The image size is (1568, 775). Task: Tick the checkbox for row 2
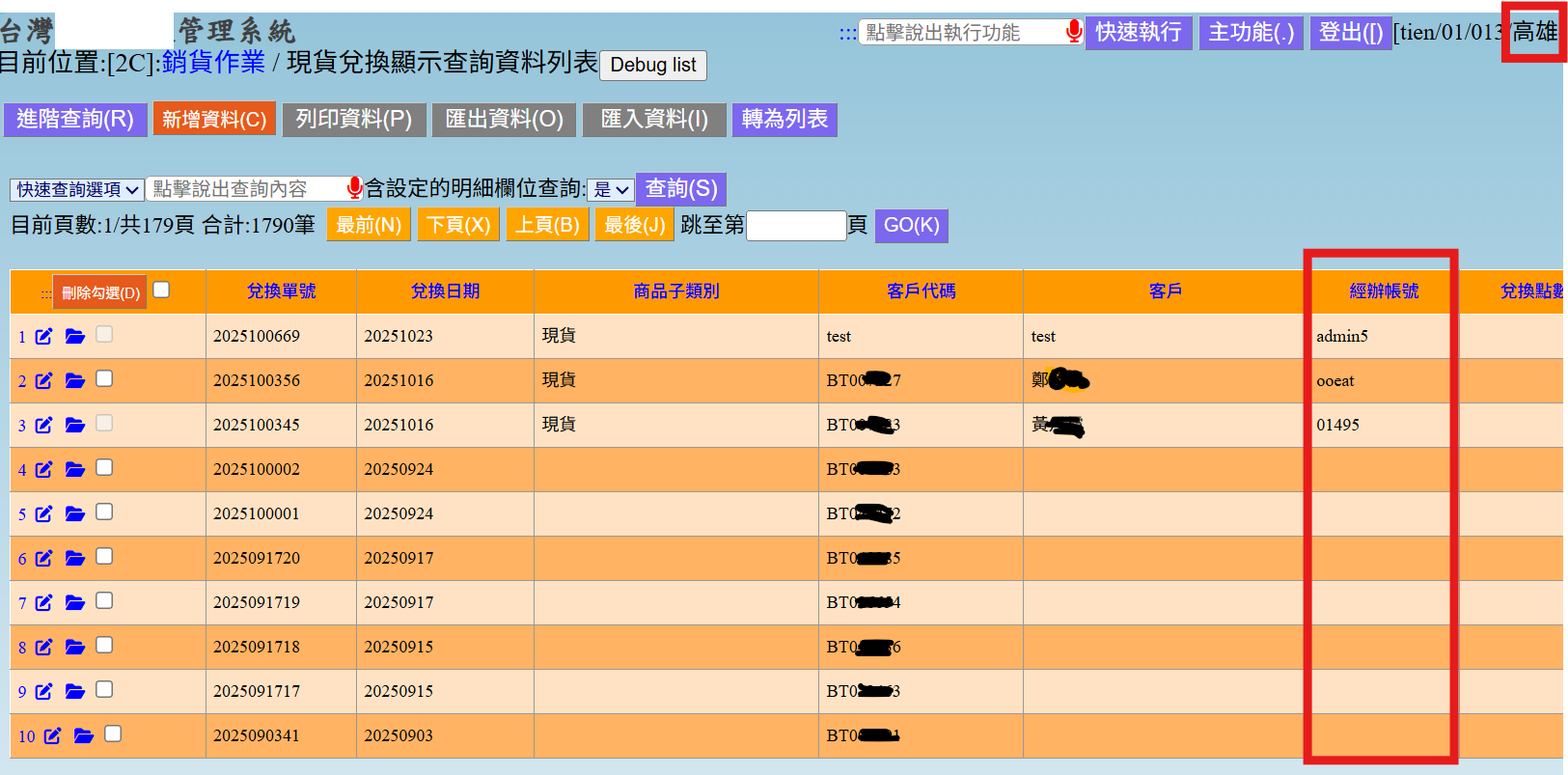(x=104, y=378)
